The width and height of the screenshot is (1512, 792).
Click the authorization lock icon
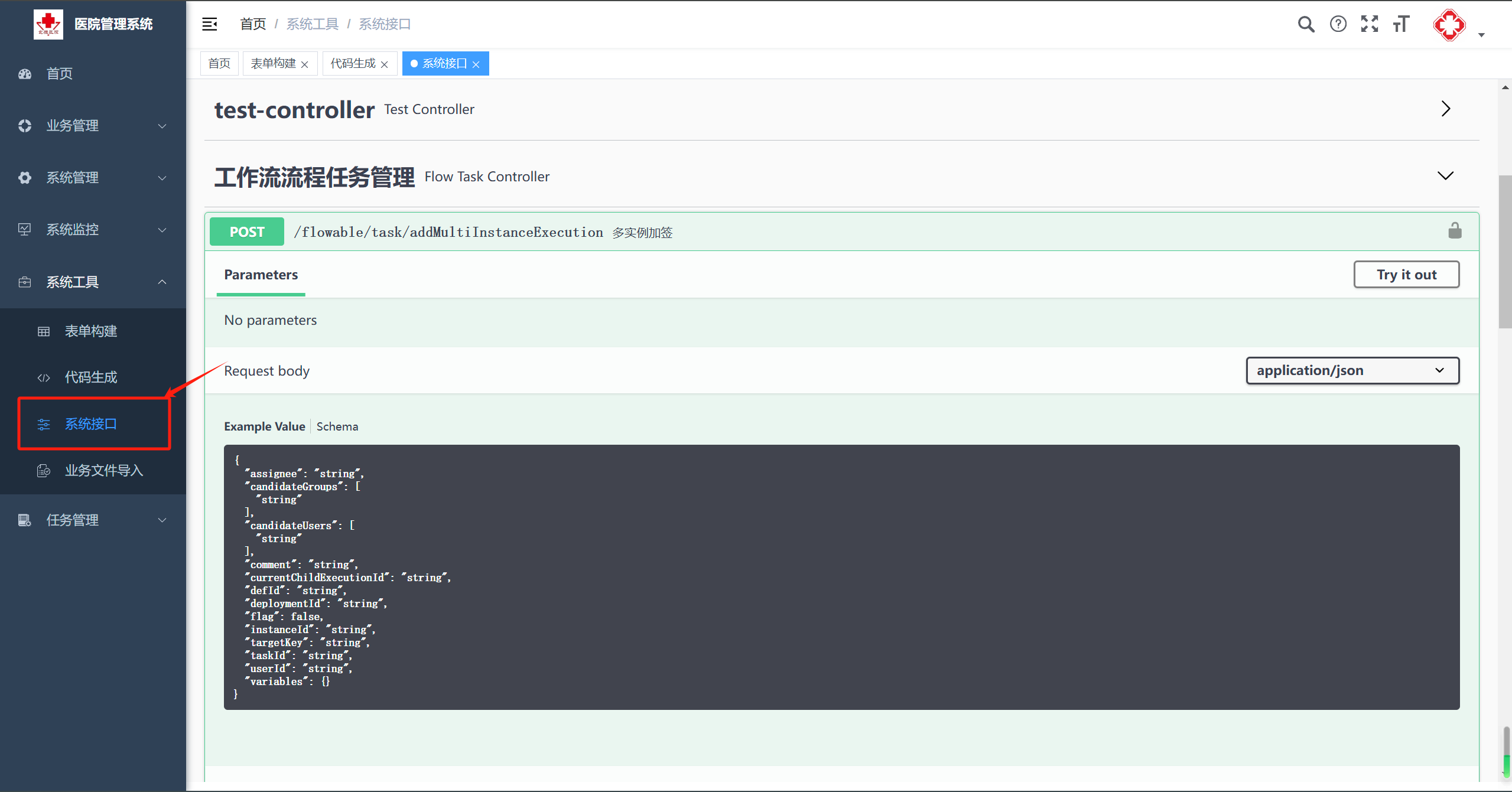1455,231
